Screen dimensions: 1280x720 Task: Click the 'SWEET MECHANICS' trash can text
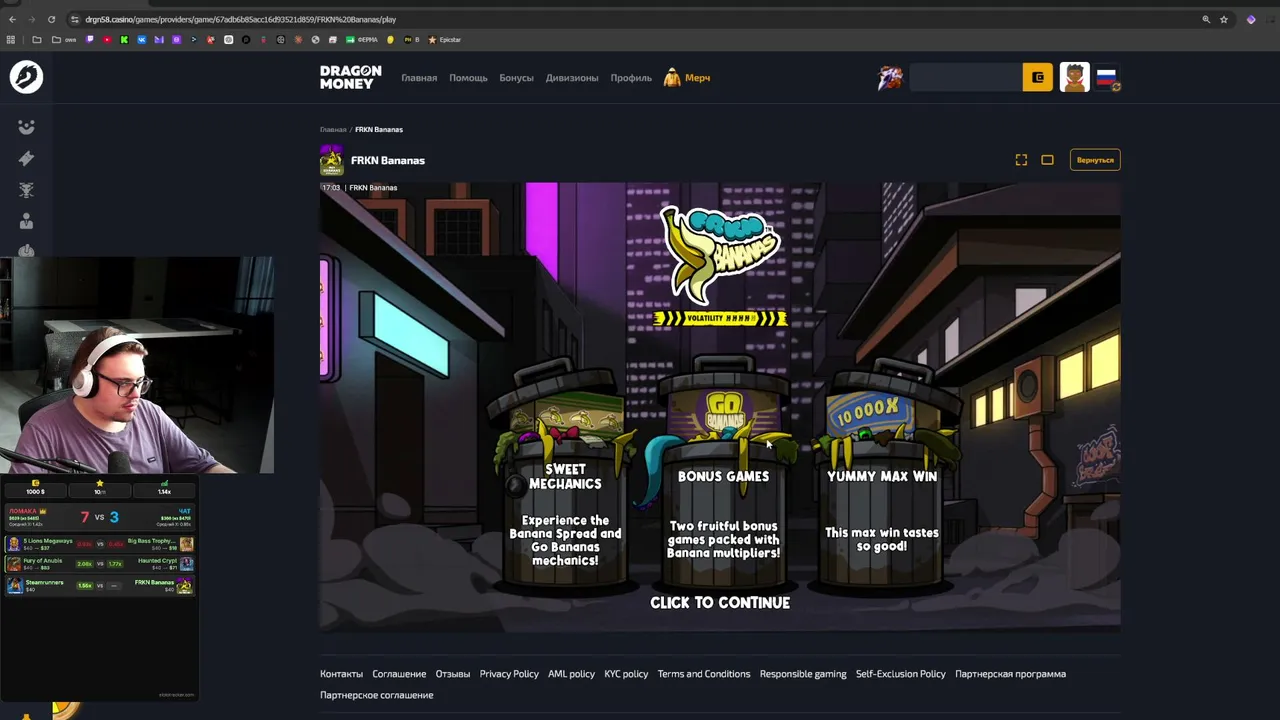(565, 477)
